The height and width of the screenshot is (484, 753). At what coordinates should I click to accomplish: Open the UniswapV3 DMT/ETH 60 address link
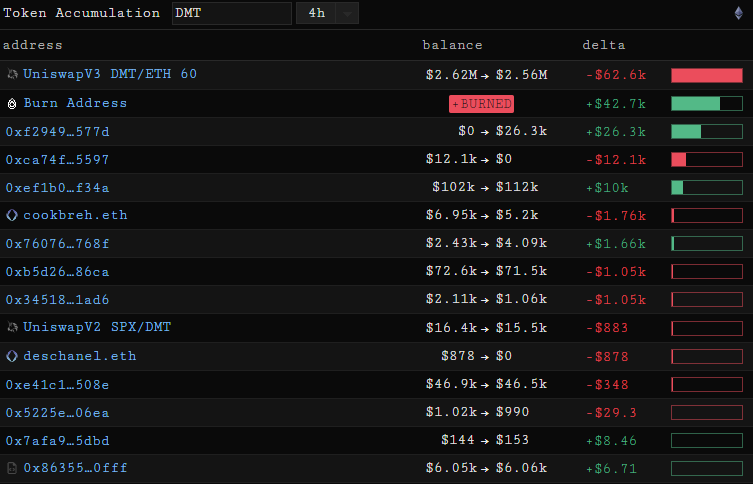coord(110,75)
